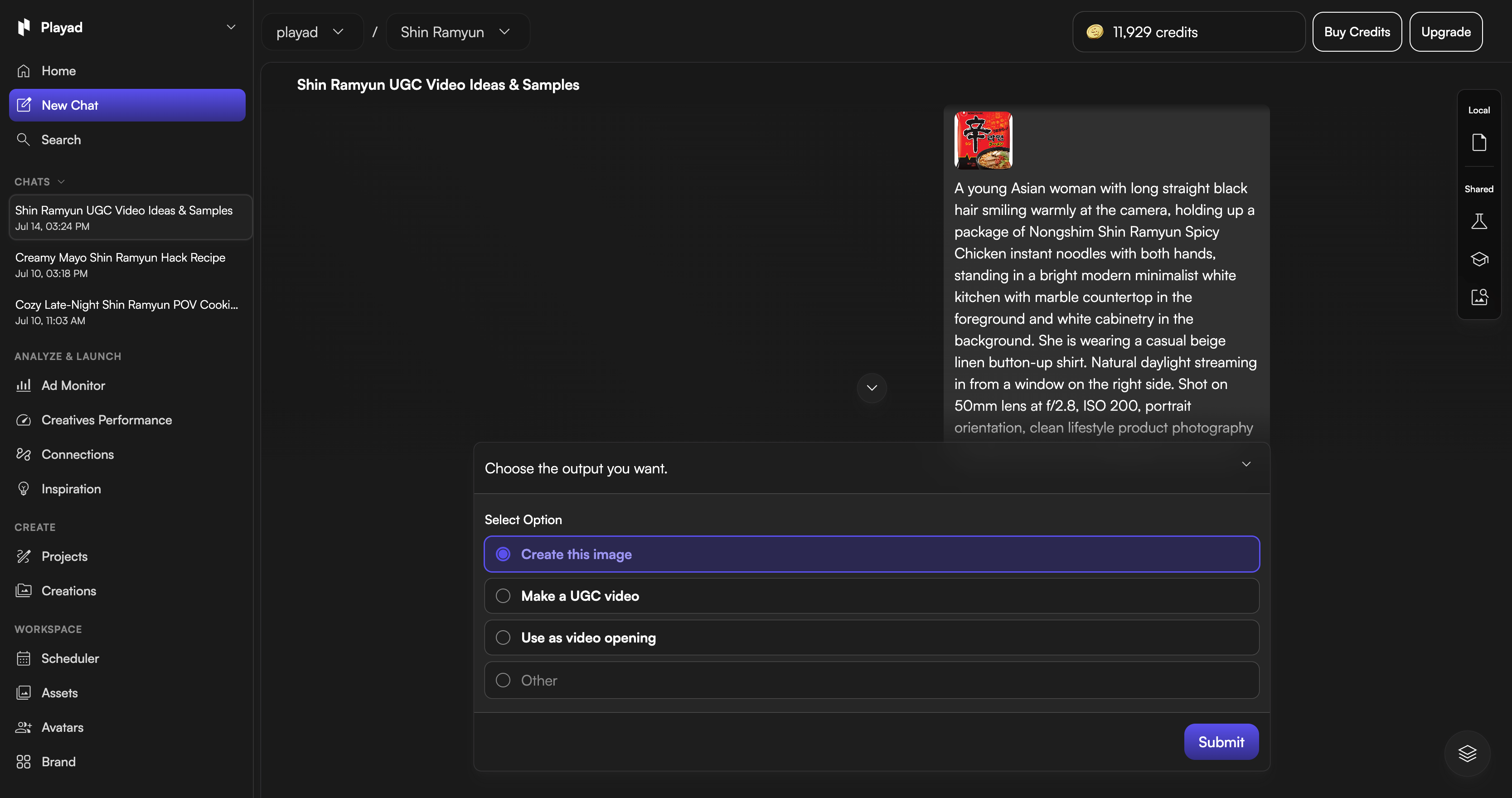Click the 11,929 credits display
Screen dimensions: 1512x798
(1188, 32)
